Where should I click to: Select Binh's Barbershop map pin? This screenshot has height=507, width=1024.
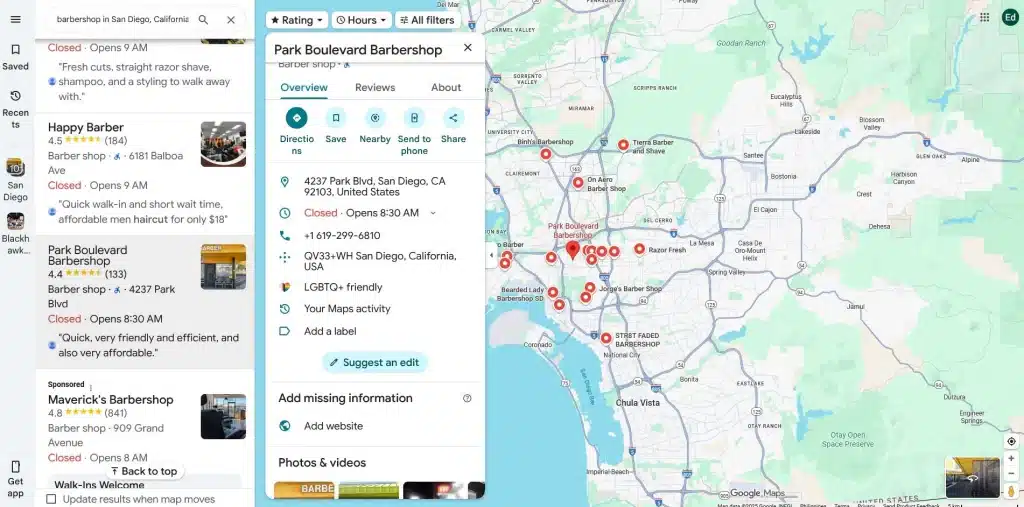545,154
